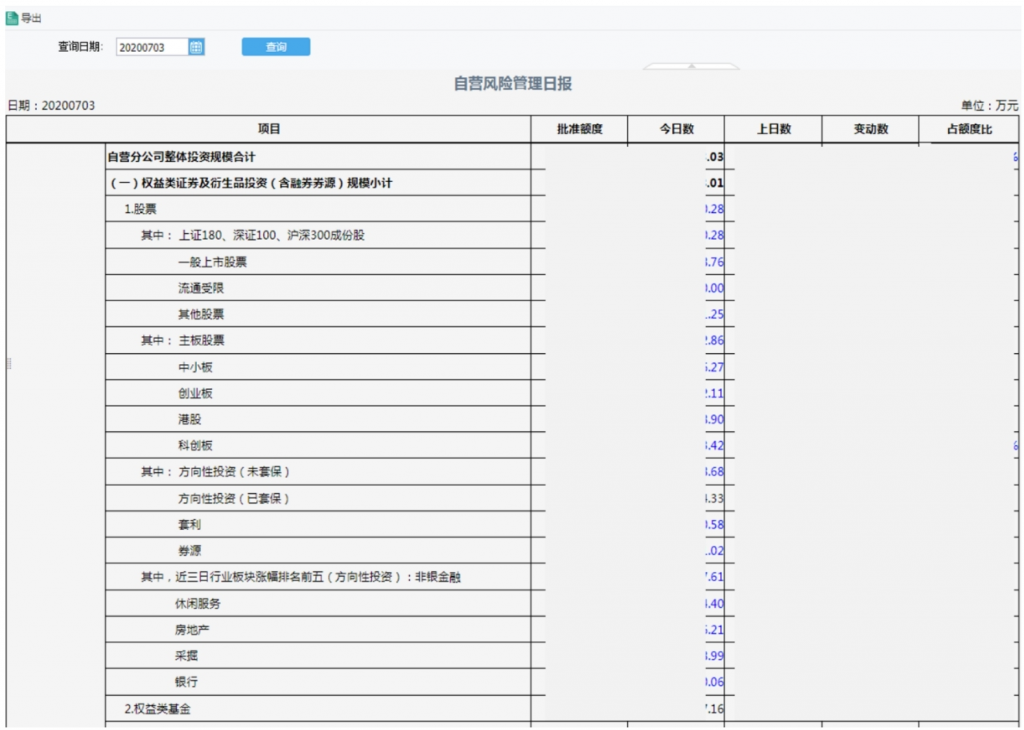This screenshot has height=730, width=1024.
Task: Click the 今日数 value in 中小板 row
Action: point(714,367)
